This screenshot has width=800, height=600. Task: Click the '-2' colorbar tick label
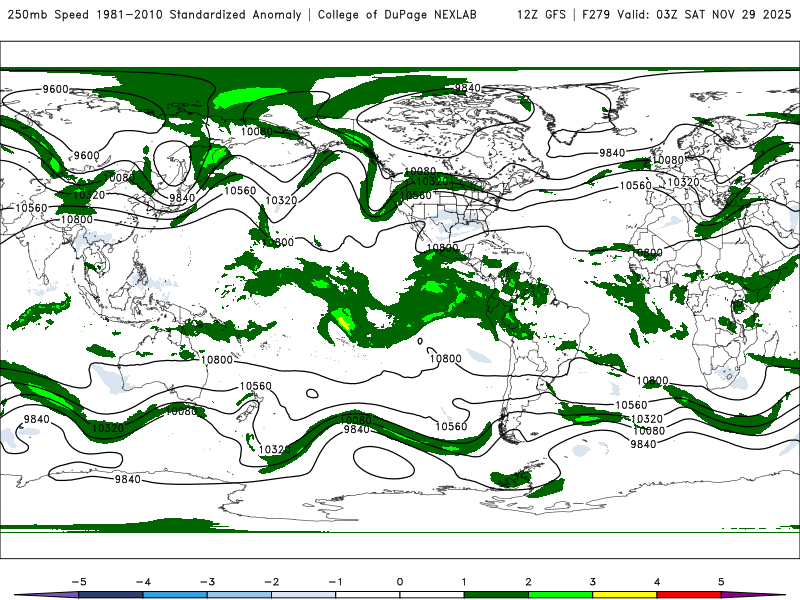click(x=271, y=582)
